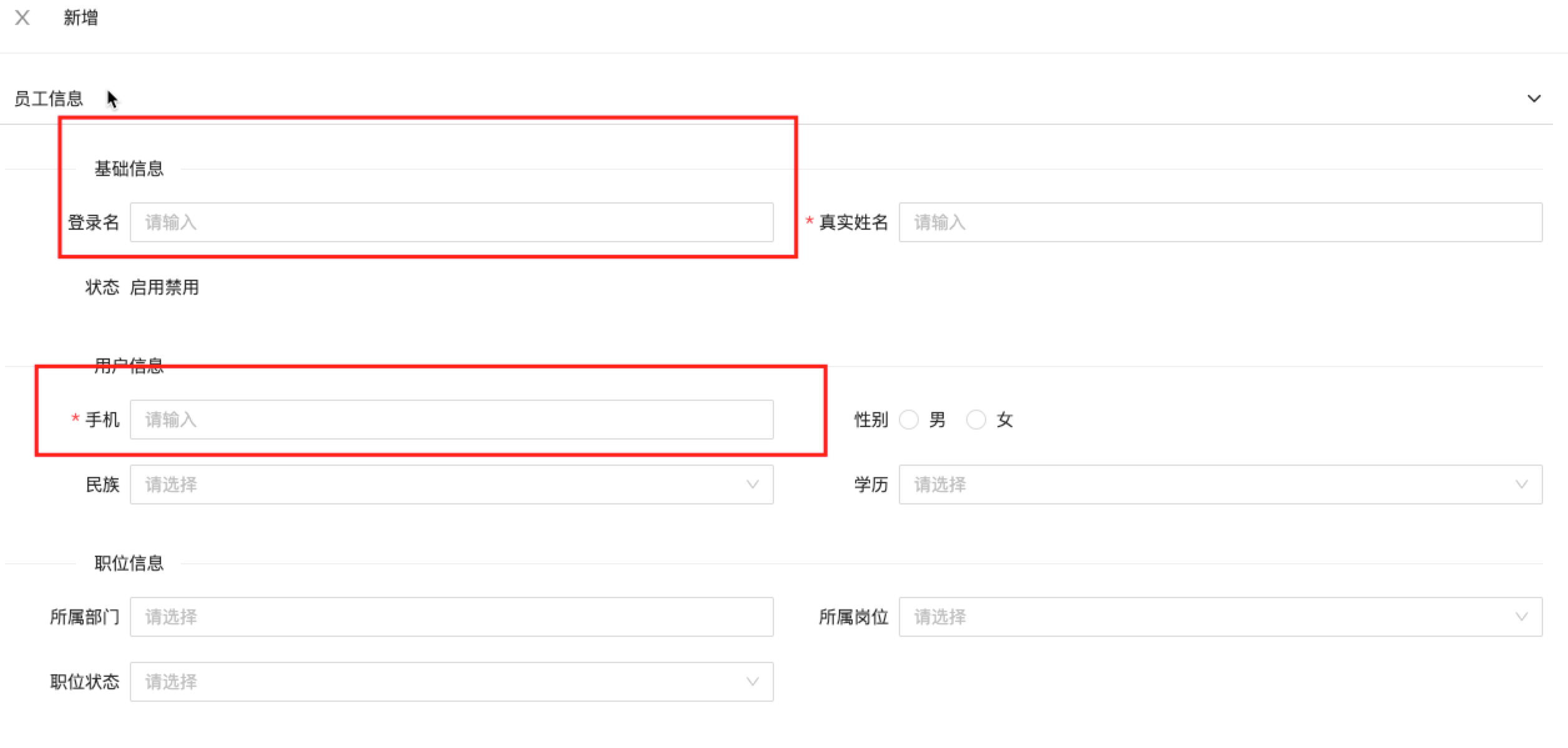
Task: Select 女 radio button for 性别
Action: (976, 420)
